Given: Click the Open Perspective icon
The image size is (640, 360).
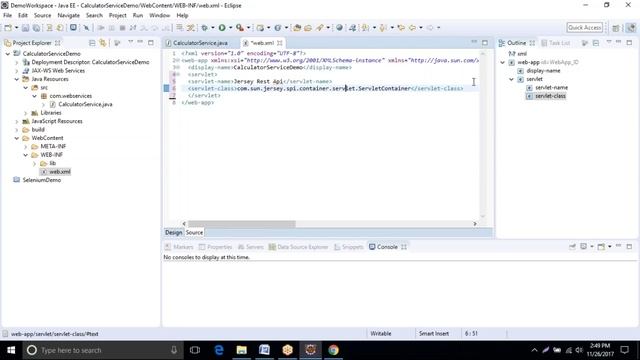Looking at the screenshot, I should click(x=616, y=28).
